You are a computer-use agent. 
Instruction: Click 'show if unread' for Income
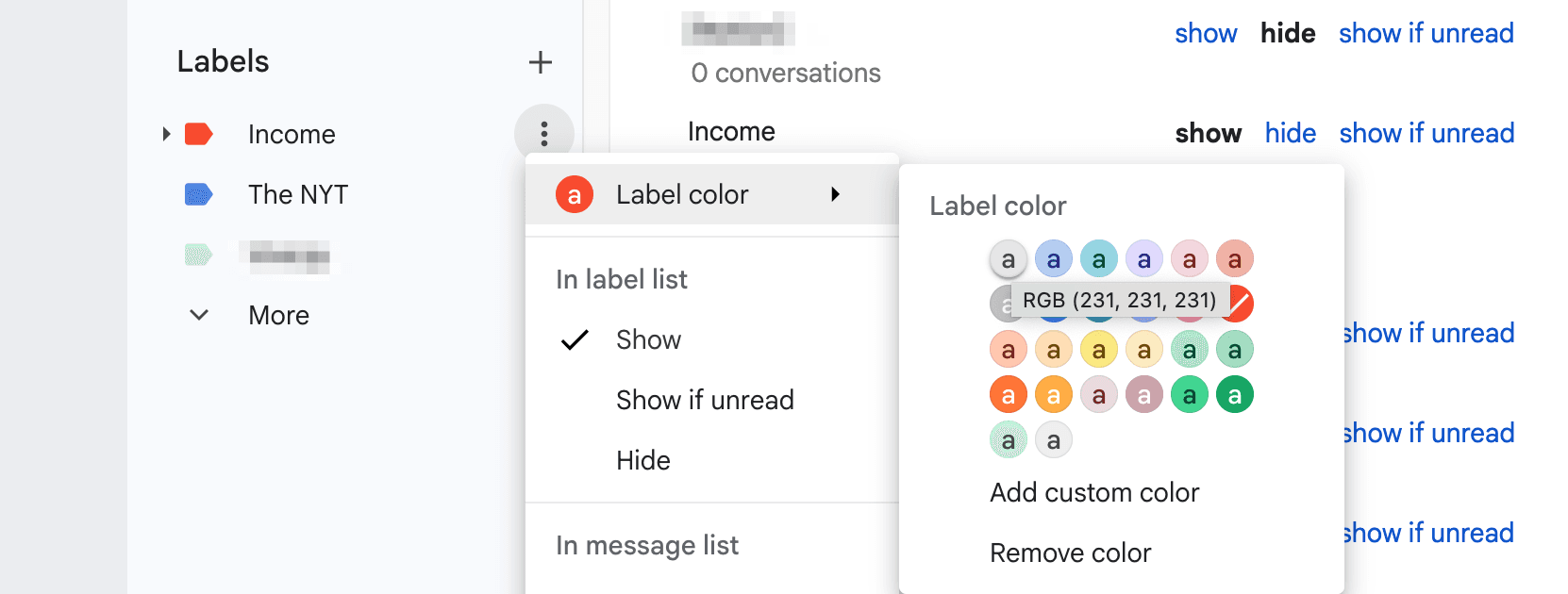pos(1426,133)
